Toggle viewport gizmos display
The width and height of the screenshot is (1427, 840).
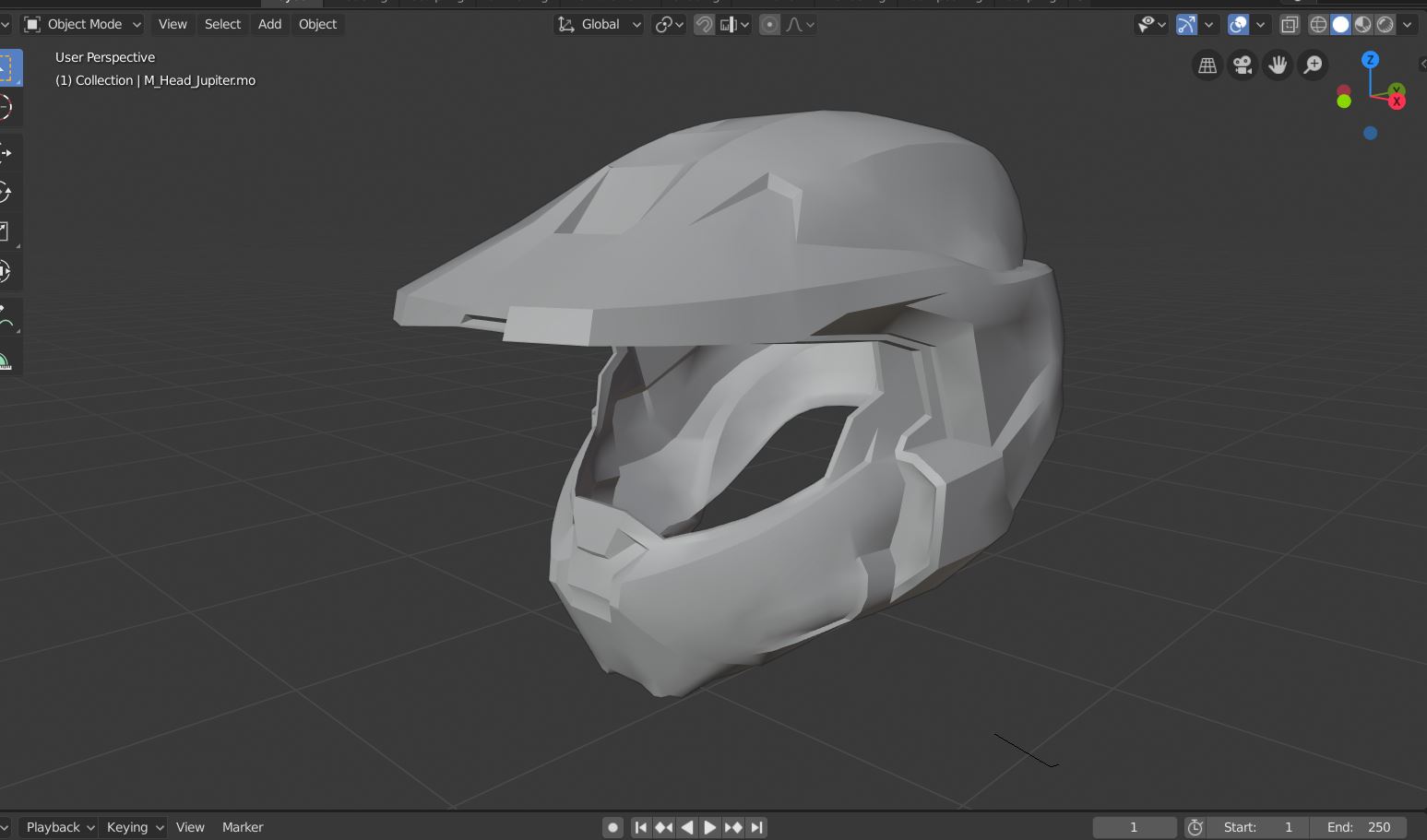1187,25
